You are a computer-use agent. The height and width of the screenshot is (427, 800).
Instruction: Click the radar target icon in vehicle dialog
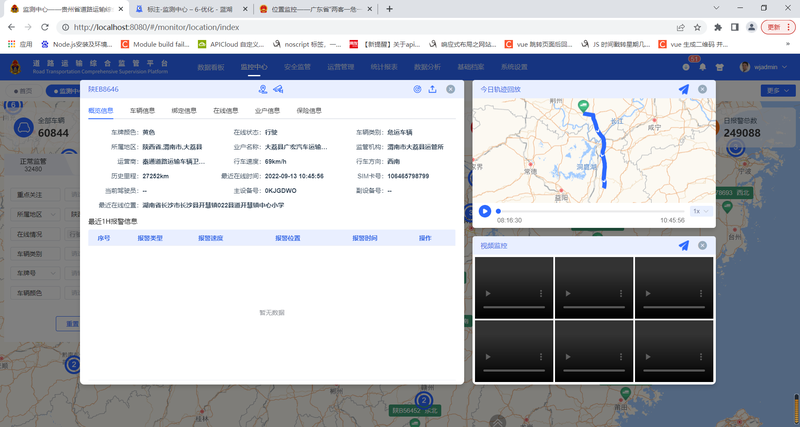417,89
